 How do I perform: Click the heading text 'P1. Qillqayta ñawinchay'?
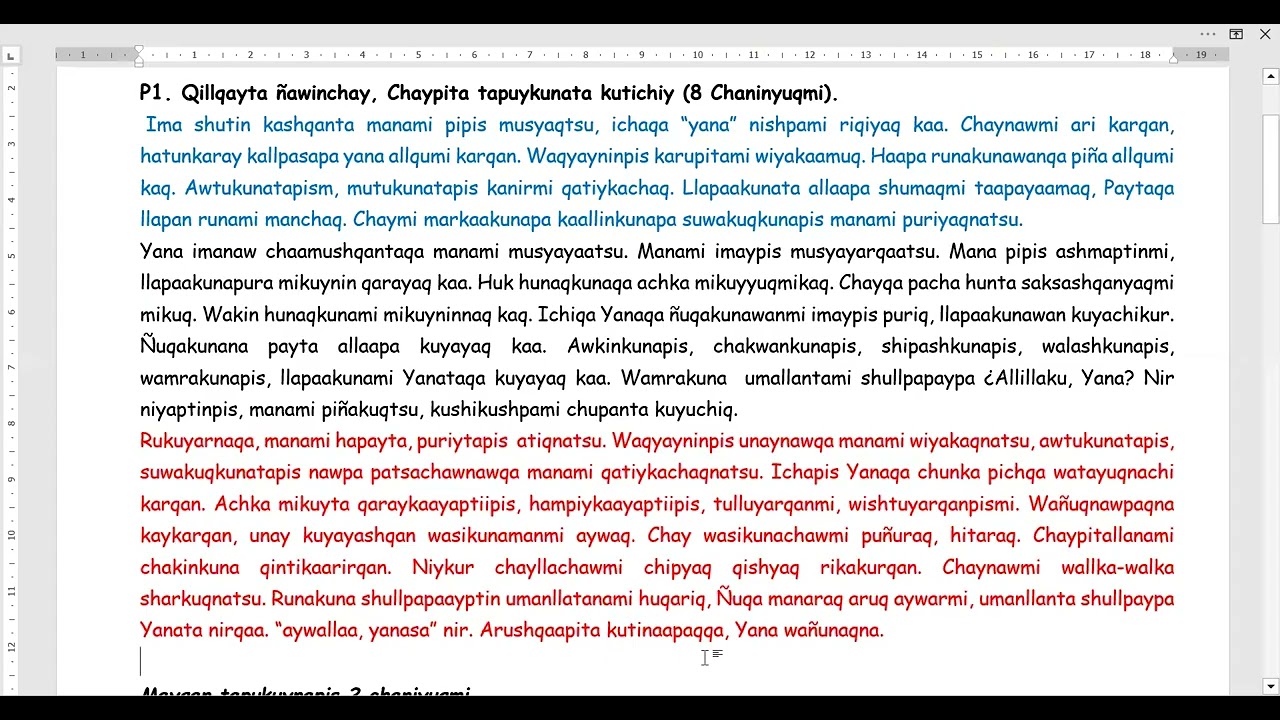click(x=256, y=94)
